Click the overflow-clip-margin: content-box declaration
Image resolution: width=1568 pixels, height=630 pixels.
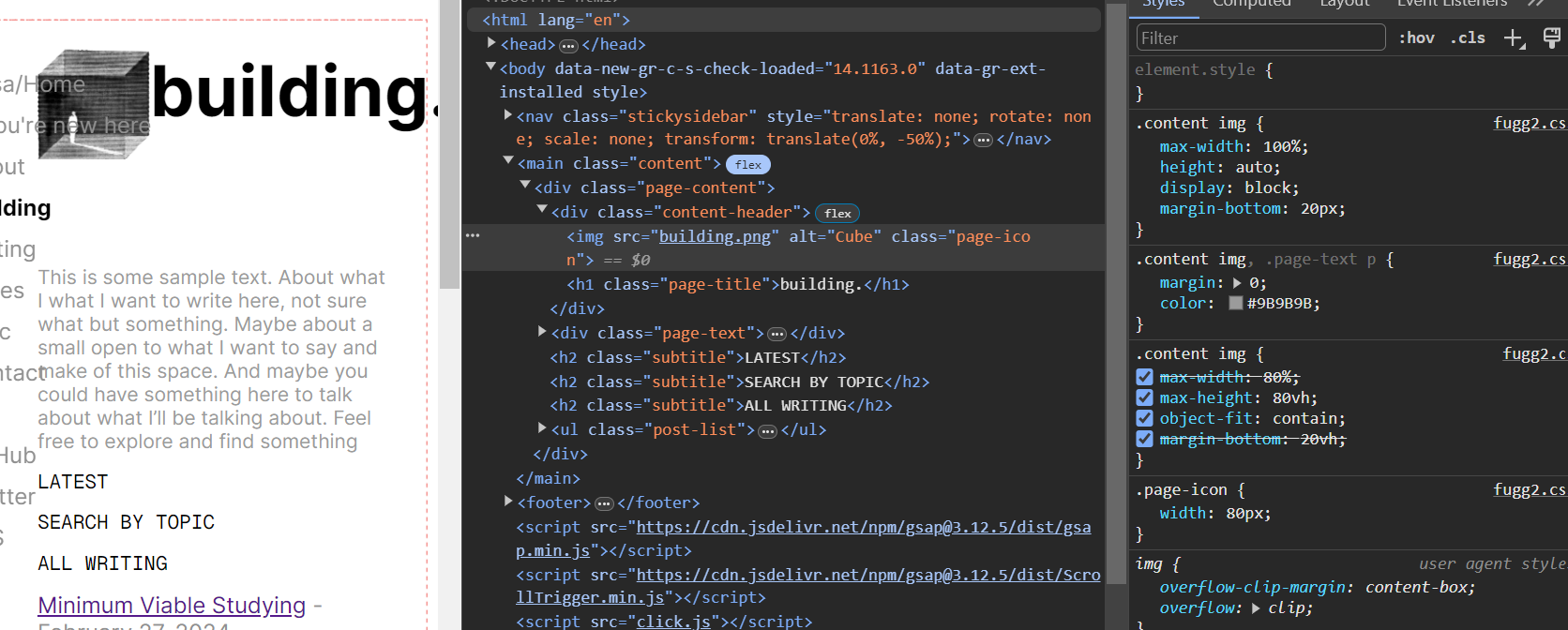coord(1318,588)
